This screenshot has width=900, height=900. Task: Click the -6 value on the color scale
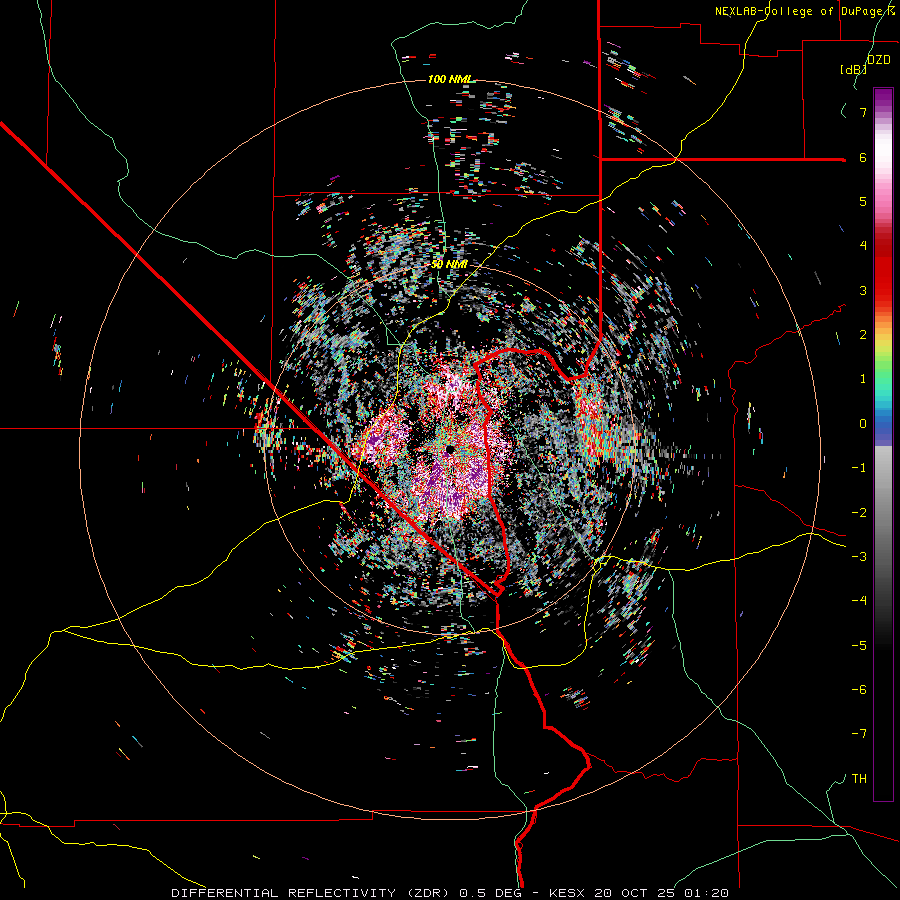pyautogui.click(x=859, y=690)
